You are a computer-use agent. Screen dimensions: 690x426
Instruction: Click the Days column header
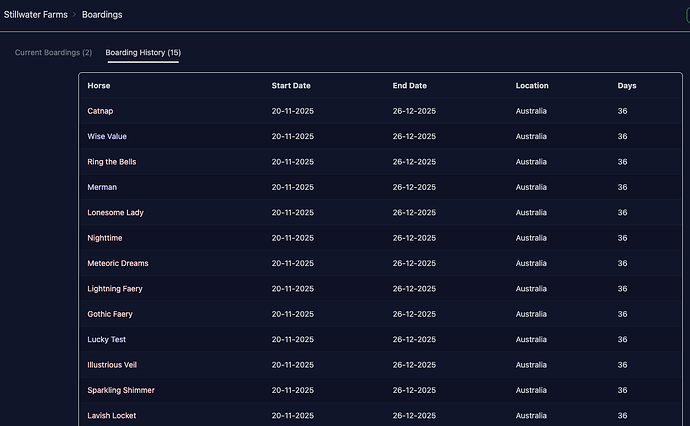click(626, 86)
